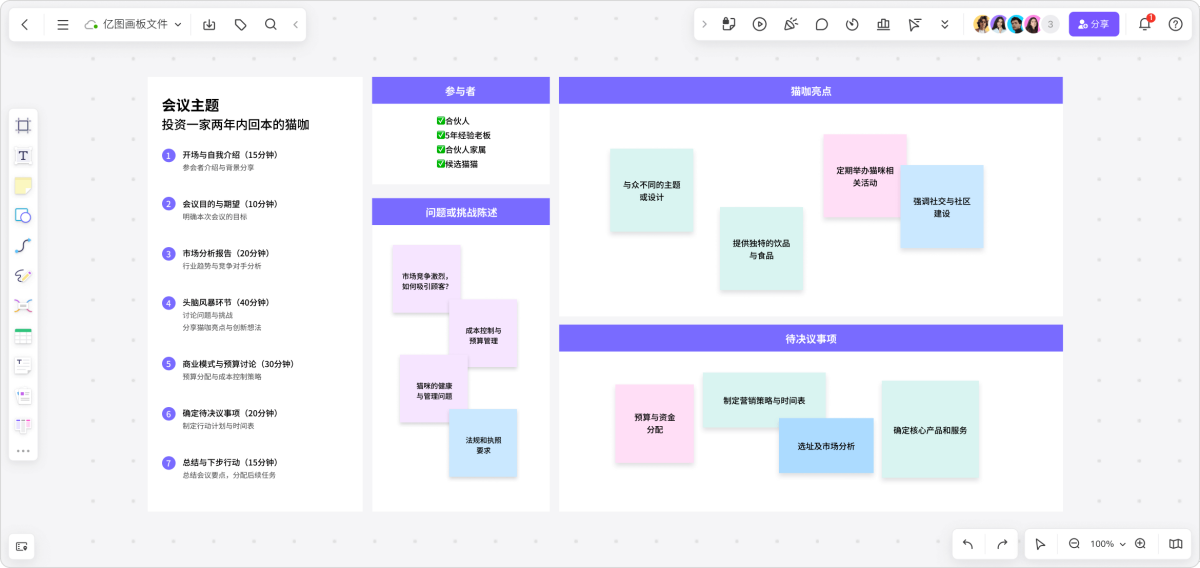Pick the Sticky Note tool
Screen dimensions: 1200x568
point(23,186)
